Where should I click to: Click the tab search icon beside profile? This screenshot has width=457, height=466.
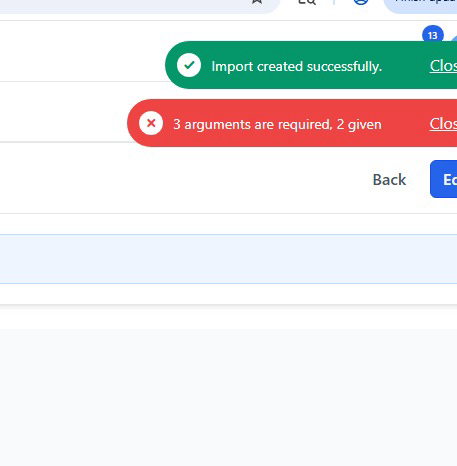click(x=307, y=2)
